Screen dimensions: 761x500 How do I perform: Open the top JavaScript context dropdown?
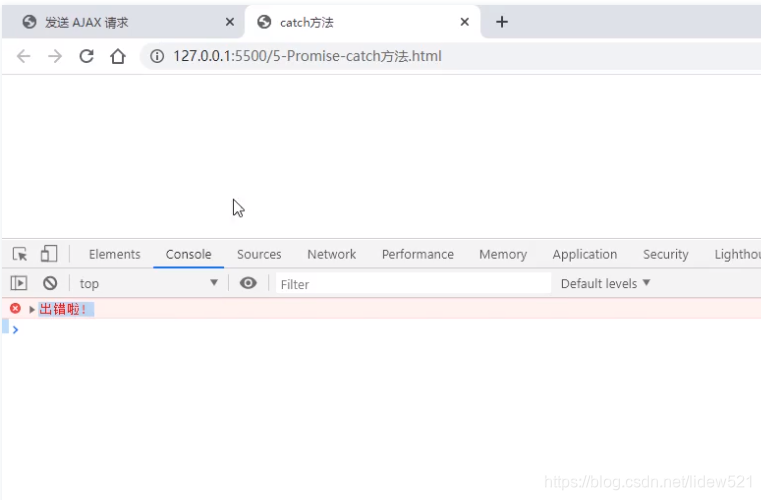point(149,283)
